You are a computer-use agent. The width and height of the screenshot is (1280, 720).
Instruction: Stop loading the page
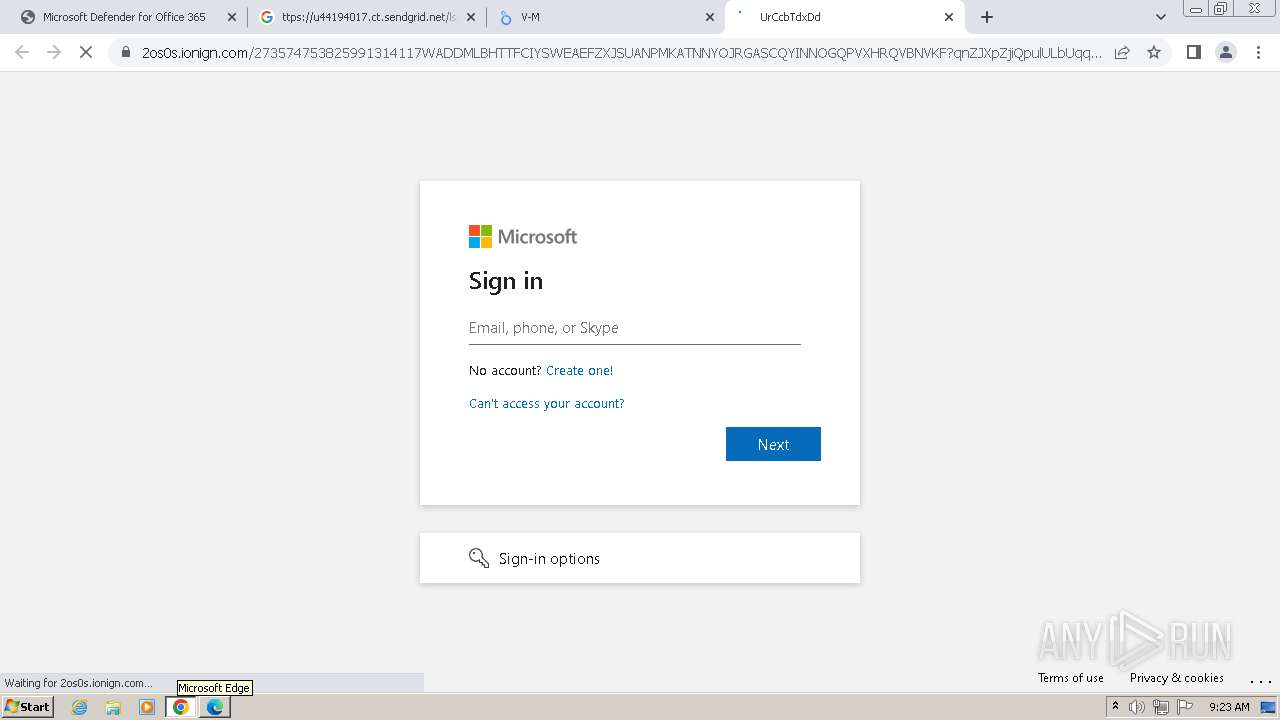point(86,52)
